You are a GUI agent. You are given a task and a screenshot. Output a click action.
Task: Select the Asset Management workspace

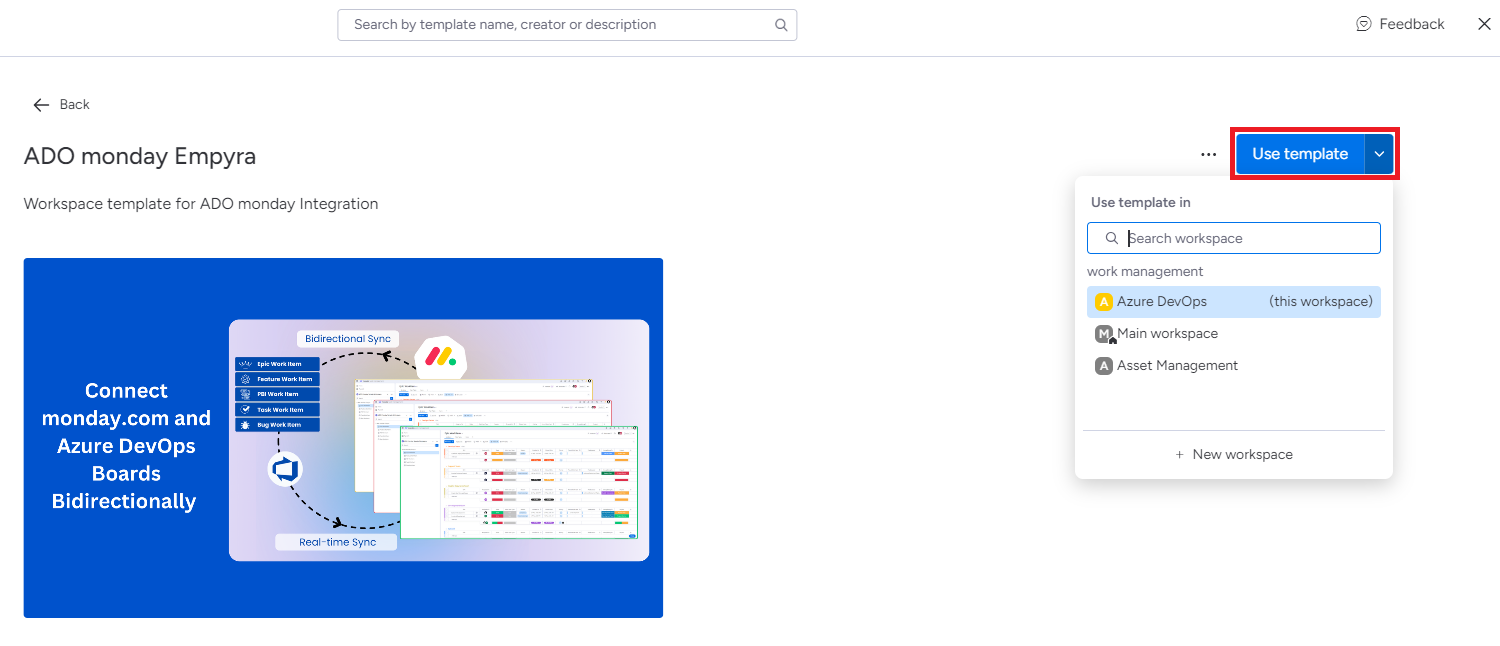click(x=1234, y=366)
